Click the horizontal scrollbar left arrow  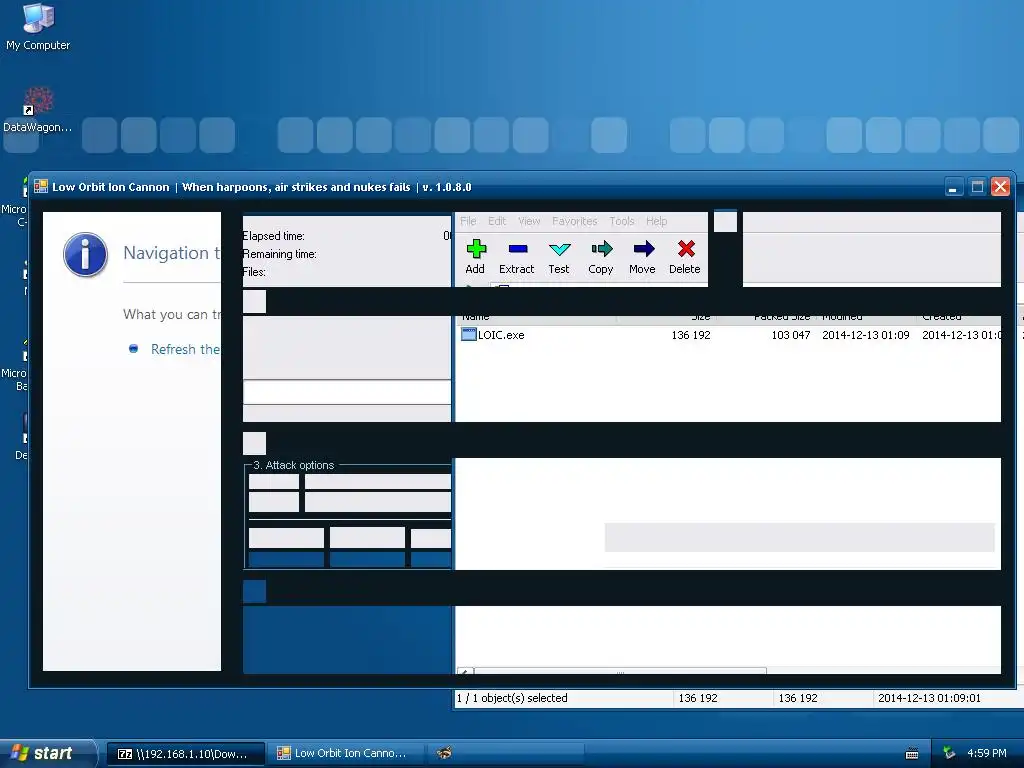point(465,671)
